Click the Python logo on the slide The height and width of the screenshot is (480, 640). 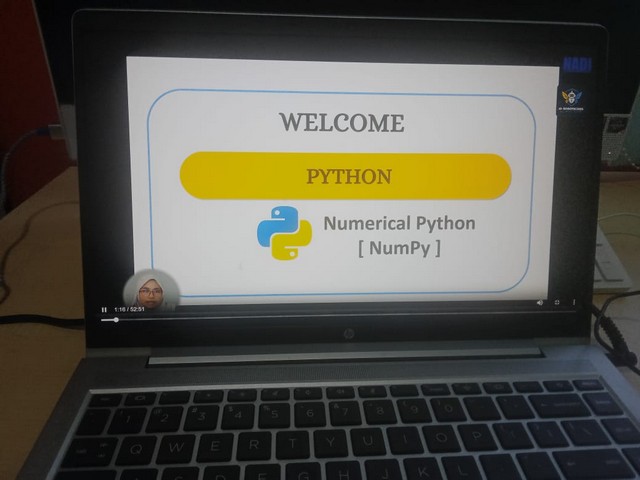tap(284, 233)
